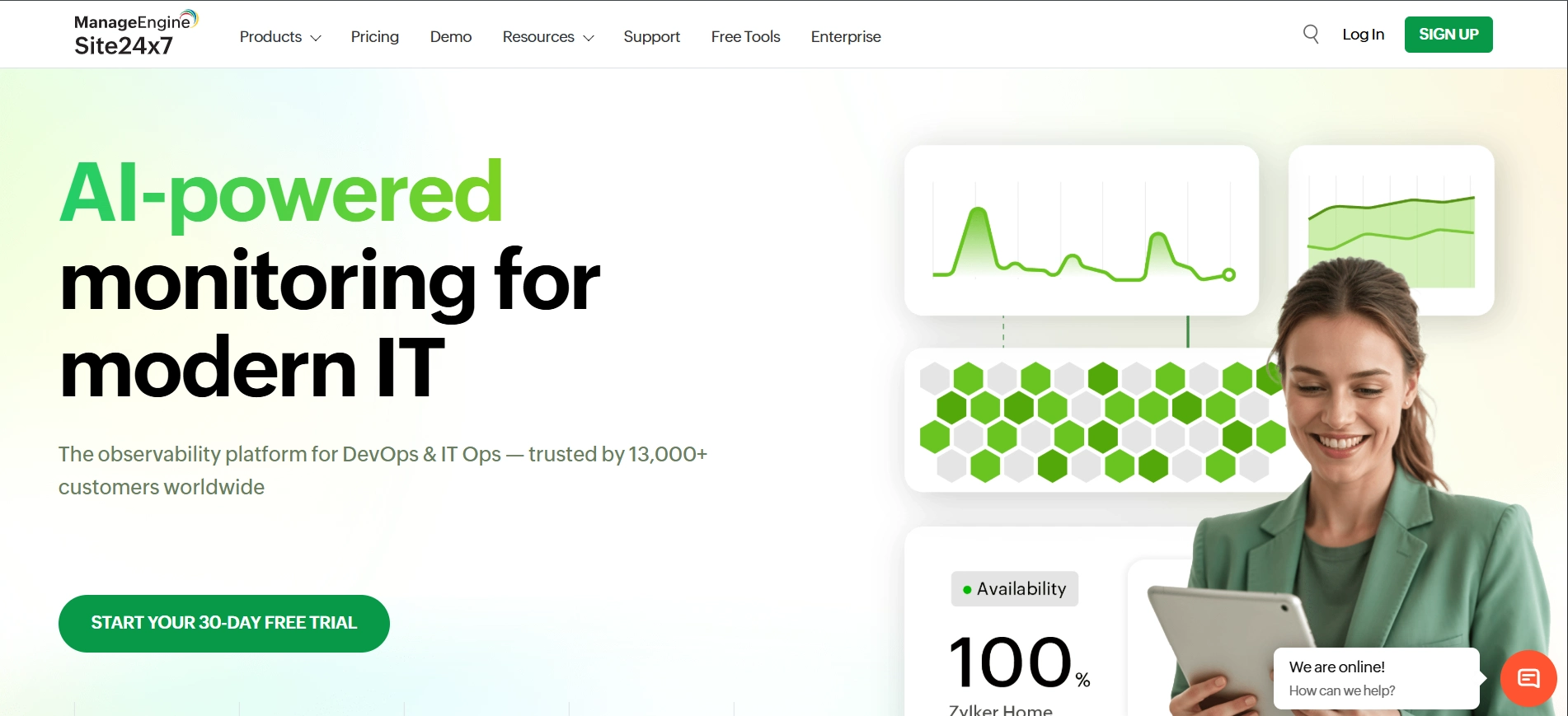1568x716 pixels.
Task: Open Free Tools from the top navigation
Action: (745, 37)
